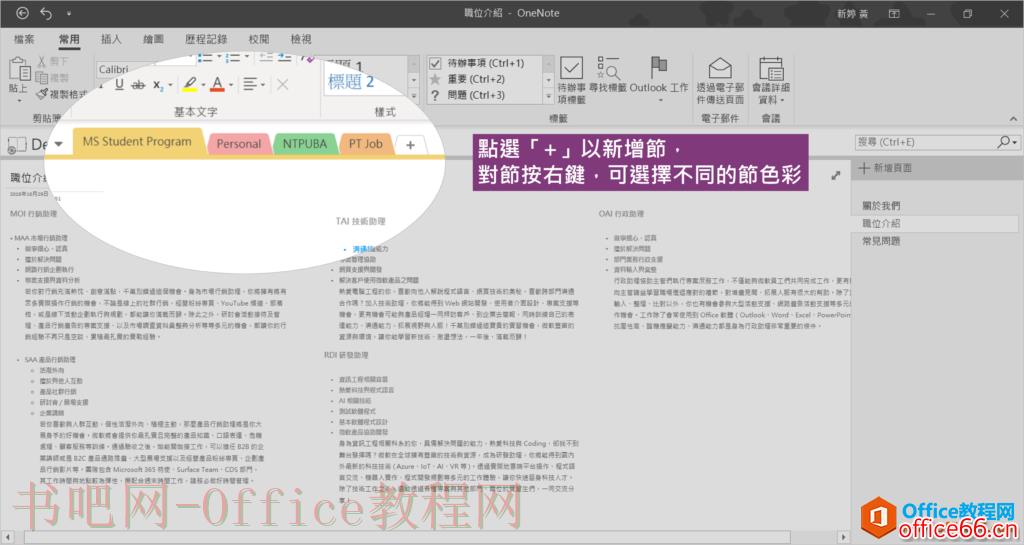Image resolution: width=1024 pixels, height=545 pixels.
Task: Click 新增頁面 to add page
Action: coord(886,168)
